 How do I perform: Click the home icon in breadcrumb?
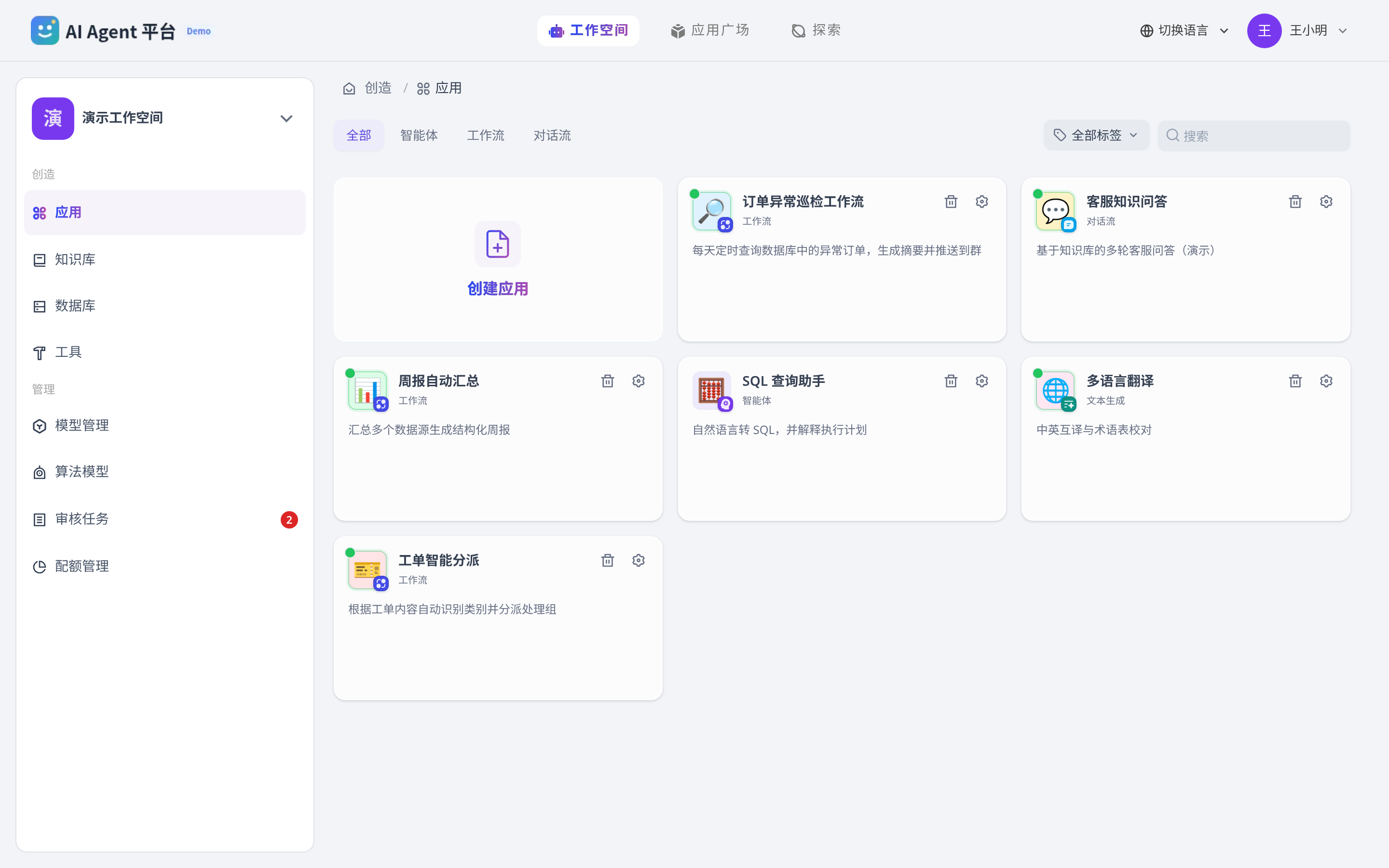pos(349,88)
